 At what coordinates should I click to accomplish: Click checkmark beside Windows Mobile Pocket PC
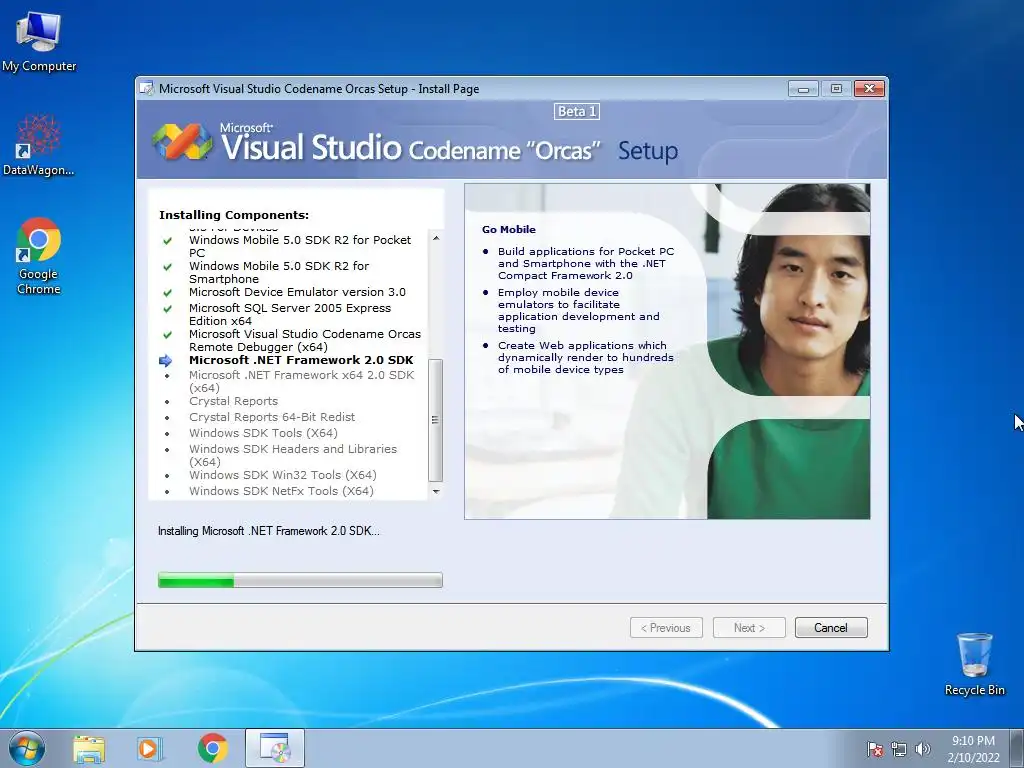coord(167,240)
